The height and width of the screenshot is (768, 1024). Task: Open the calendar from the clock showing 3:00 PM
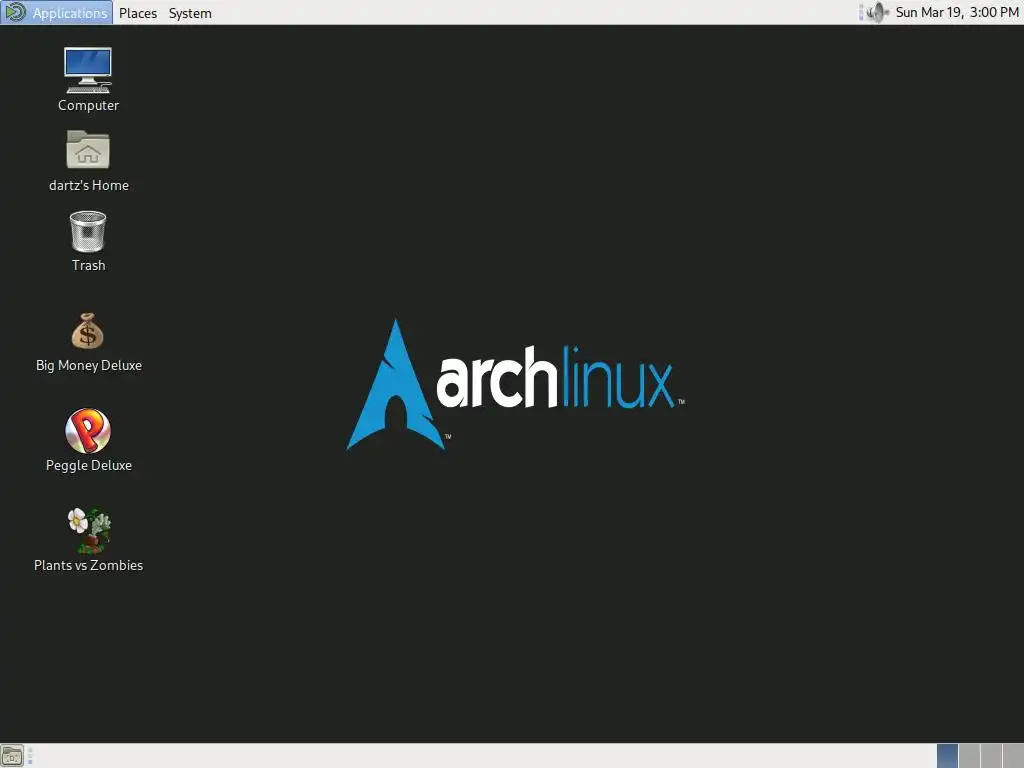click(957, 12)
